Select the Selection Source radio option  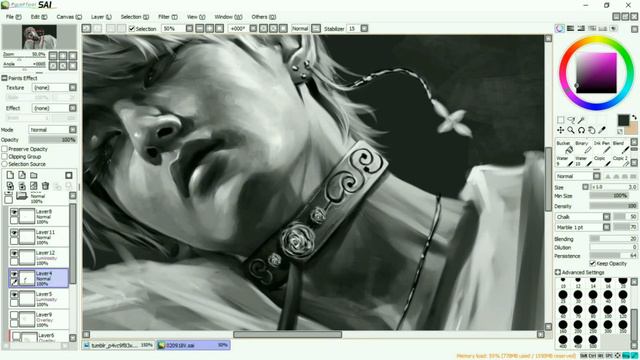click(4, 164)
